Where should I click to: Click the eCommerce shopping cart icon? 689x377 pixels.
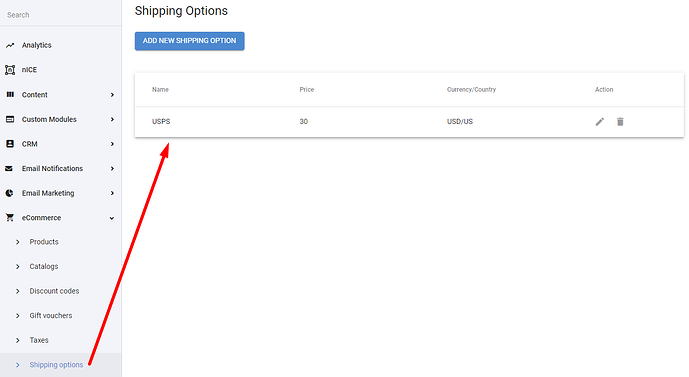click(10, 218)
